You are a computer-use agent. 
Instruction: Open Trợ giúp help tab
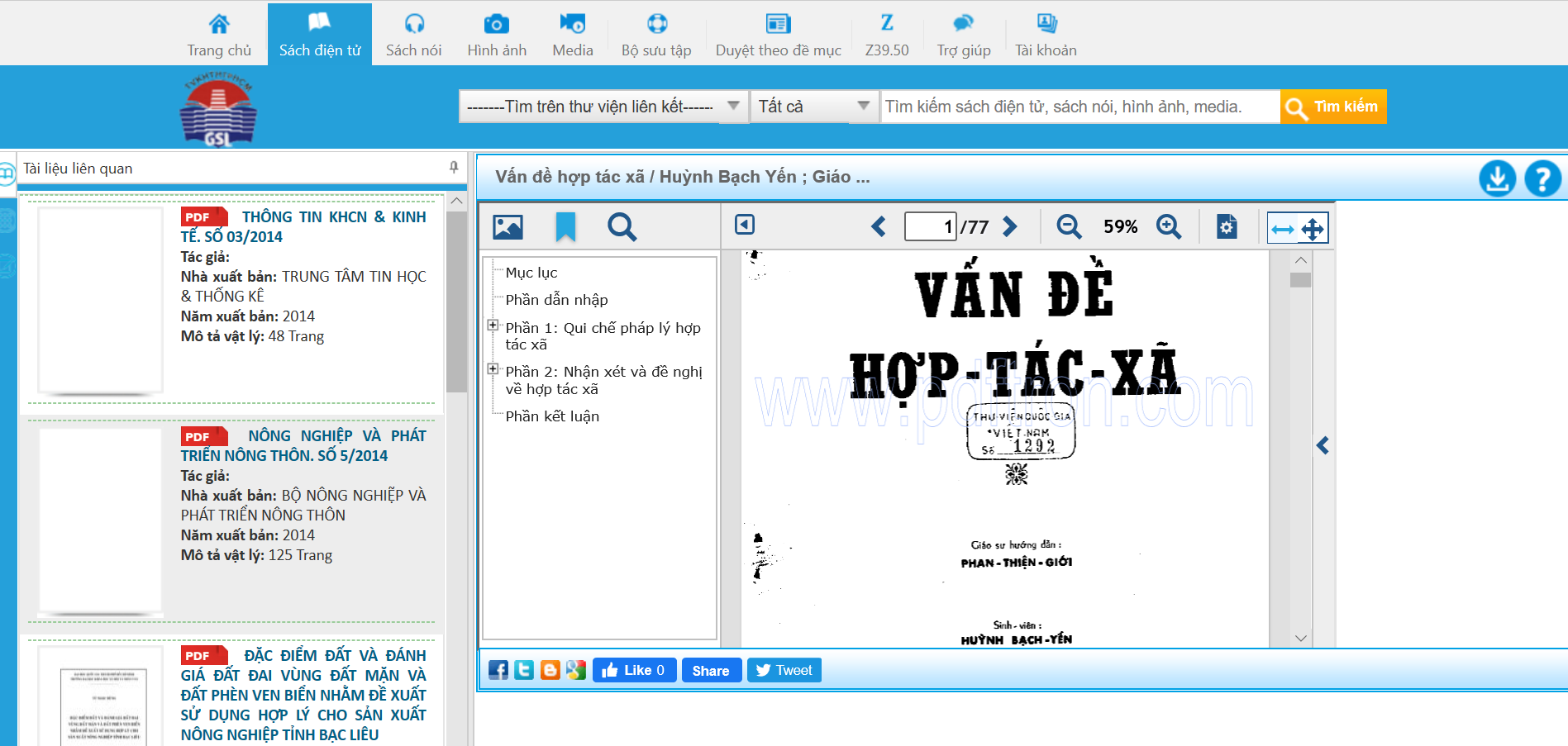[x=964, y=36]
